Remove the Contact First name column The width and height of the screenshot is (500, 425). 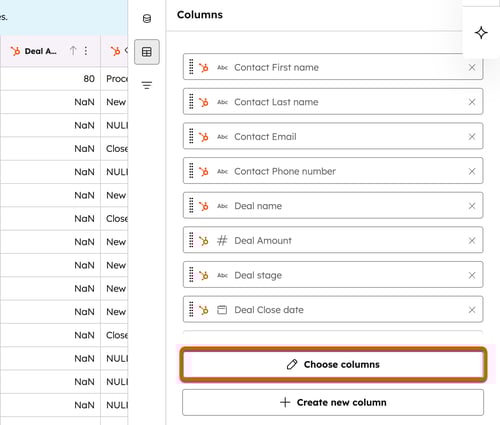(472, 67)
